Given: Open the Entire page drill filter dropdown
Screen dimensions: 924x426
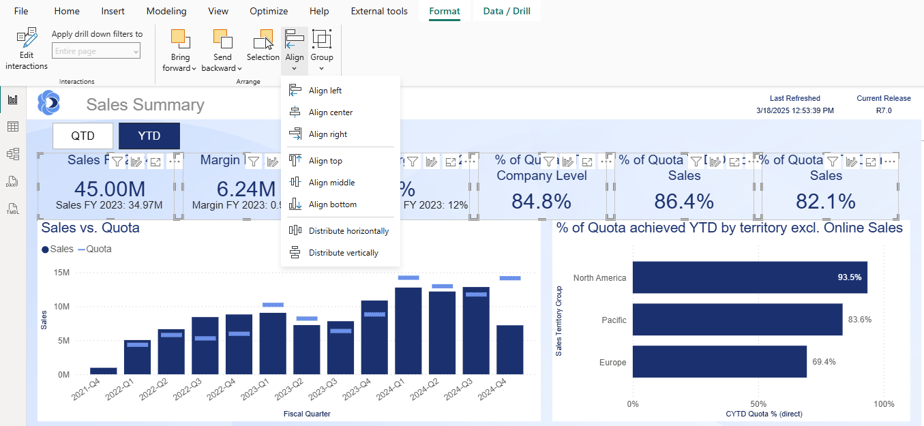Looking at the screenshot, I should (x=96, y=51).
